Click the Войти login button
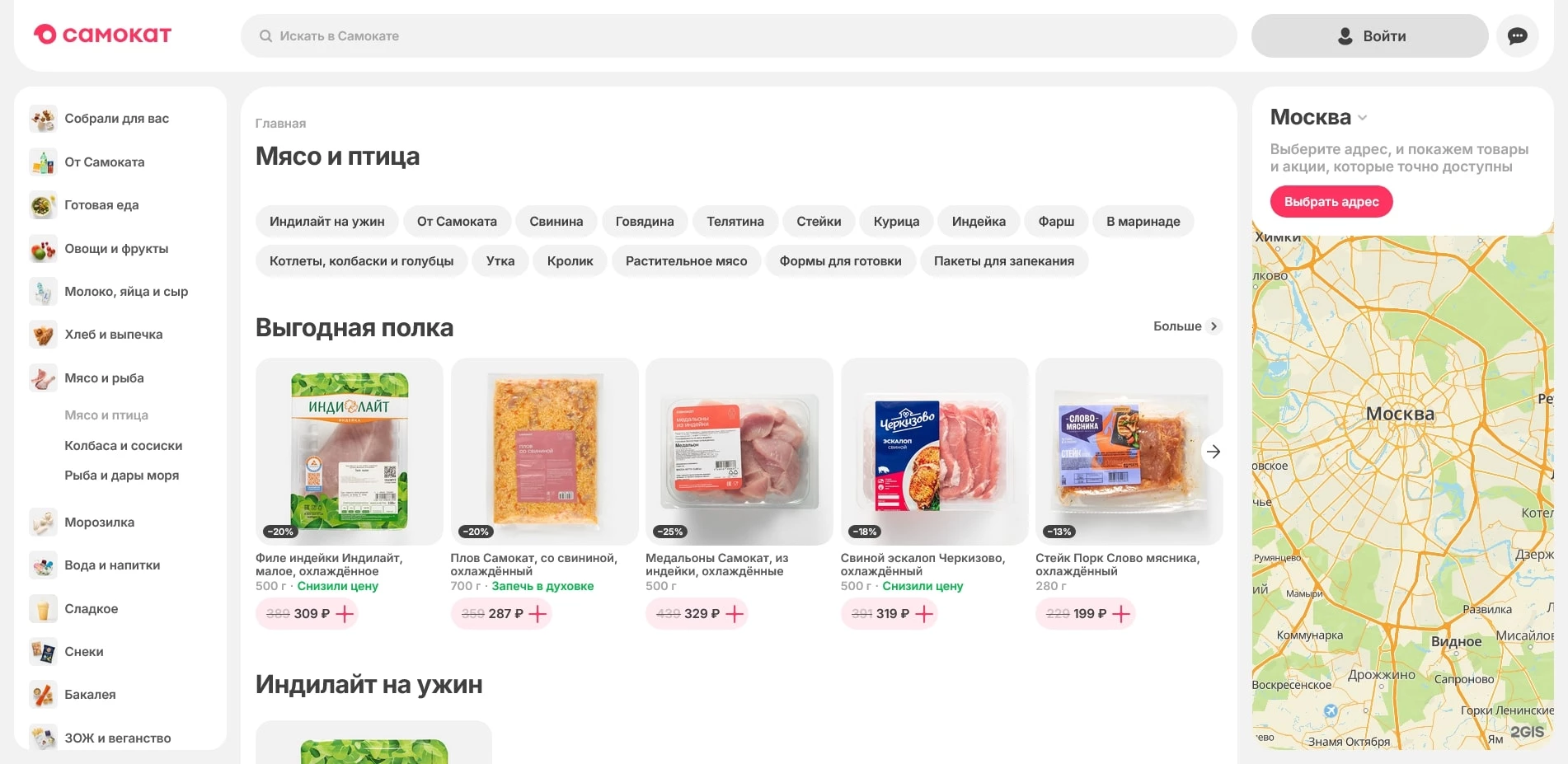Image resolution: width=1568 pixels, height=764 pixels. (x=1369, y=36)
